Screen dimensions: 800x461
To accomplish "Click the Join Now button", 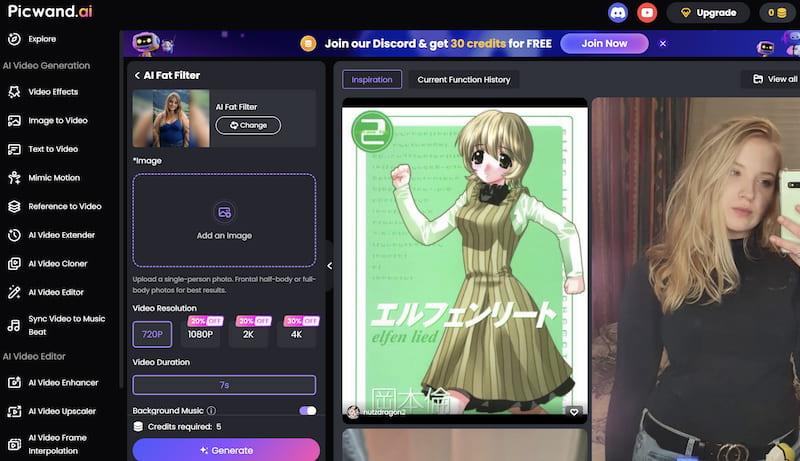I will pos(604,43).
